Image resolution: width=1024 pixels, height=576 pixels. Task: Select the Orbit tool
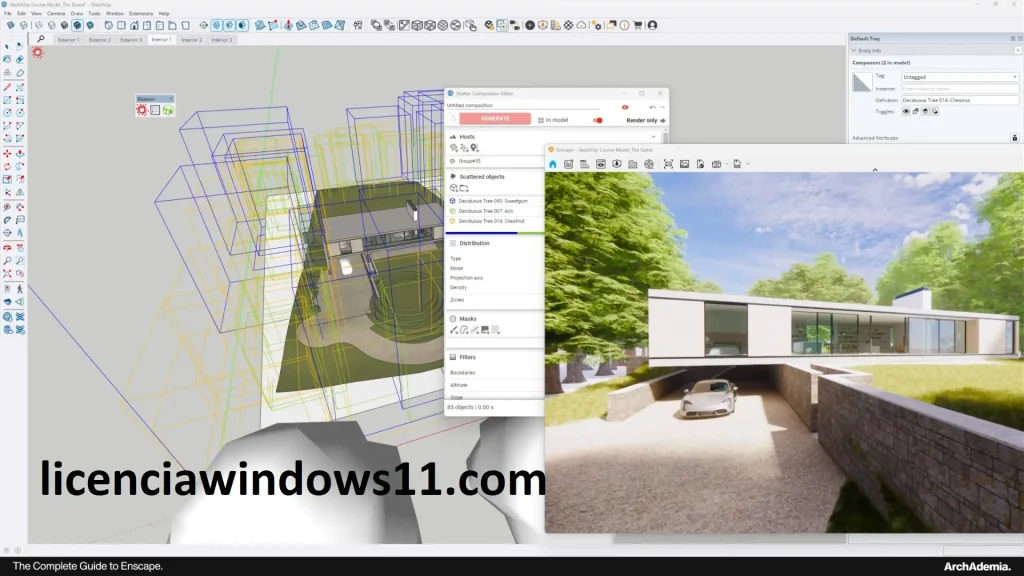[x=7, y=248]
